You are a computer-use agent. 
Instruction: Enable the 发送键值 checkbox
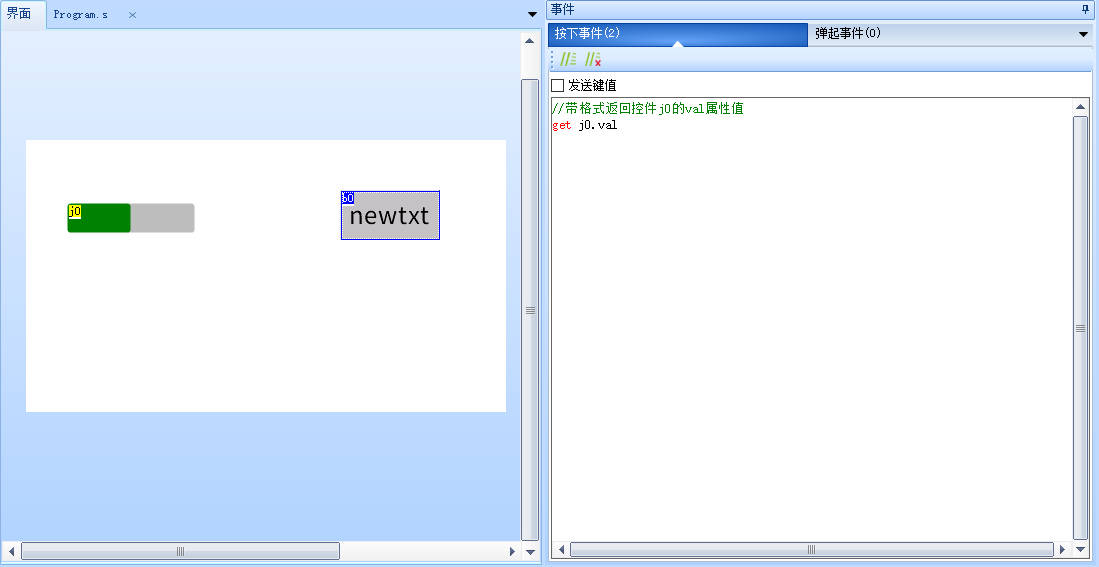click(558, 86)
